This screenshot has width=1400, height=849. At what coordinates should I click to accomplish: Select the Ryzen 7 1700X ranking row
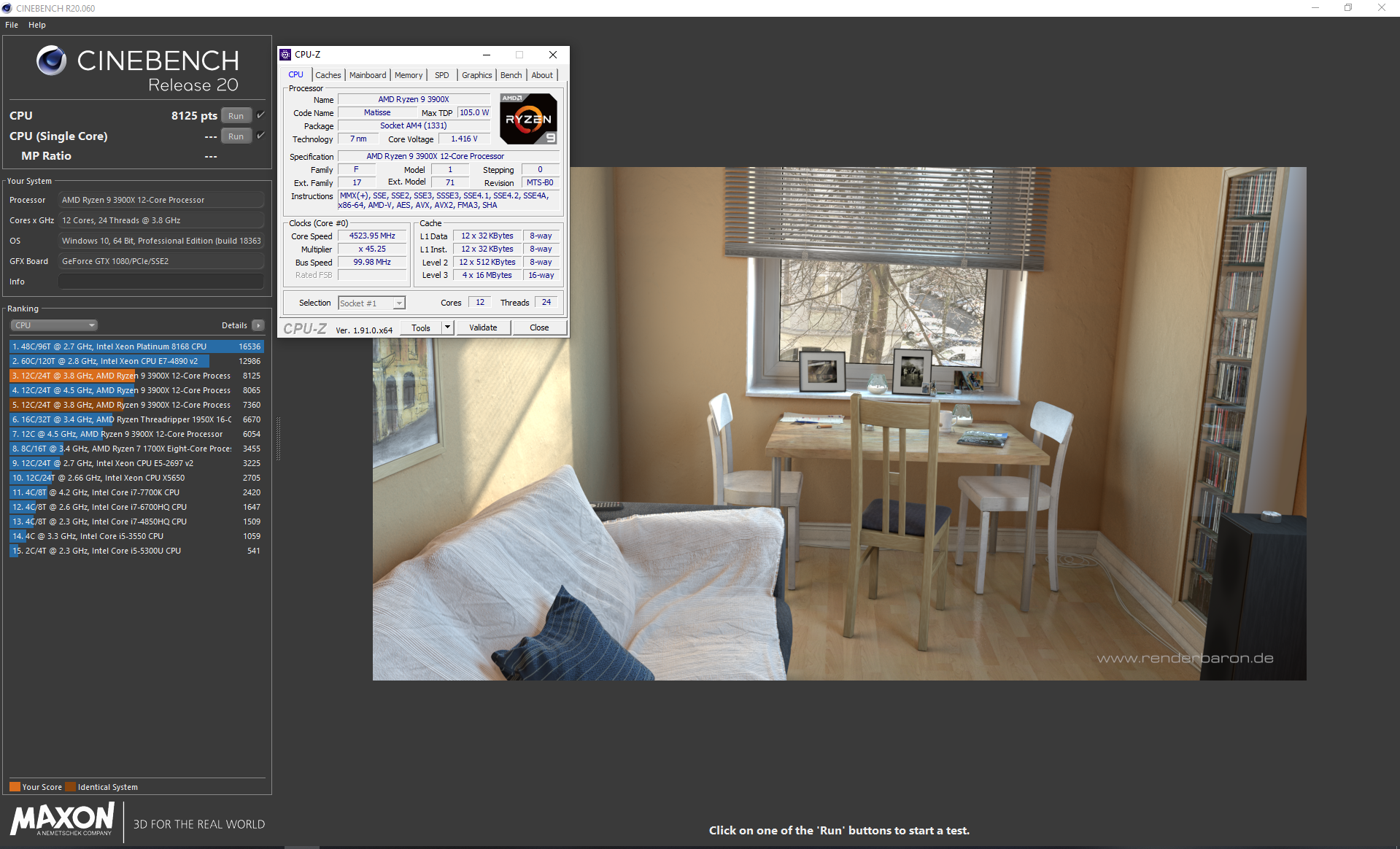click(136, 449)
